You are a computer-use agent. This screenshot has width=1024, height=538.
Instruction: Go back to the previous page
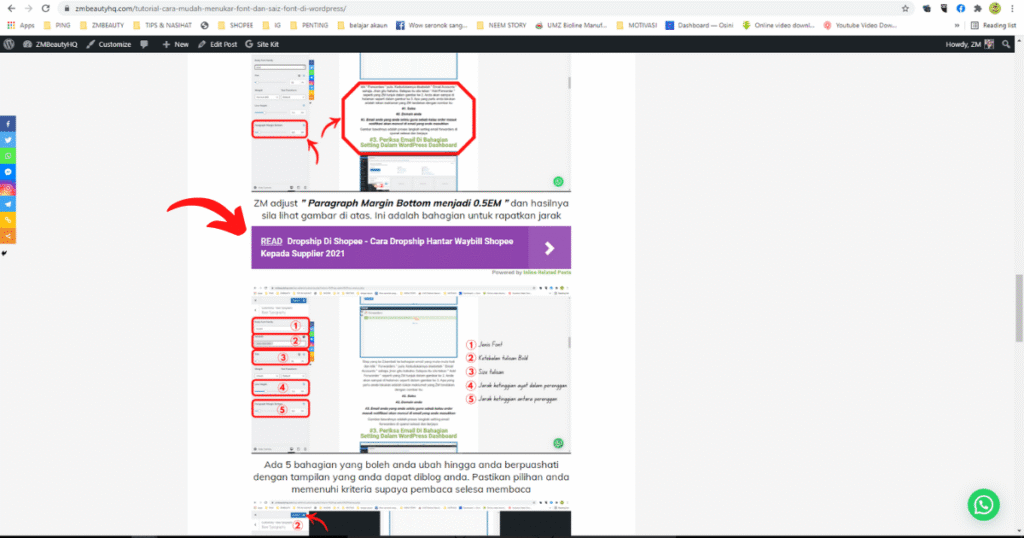click(11, 8)
